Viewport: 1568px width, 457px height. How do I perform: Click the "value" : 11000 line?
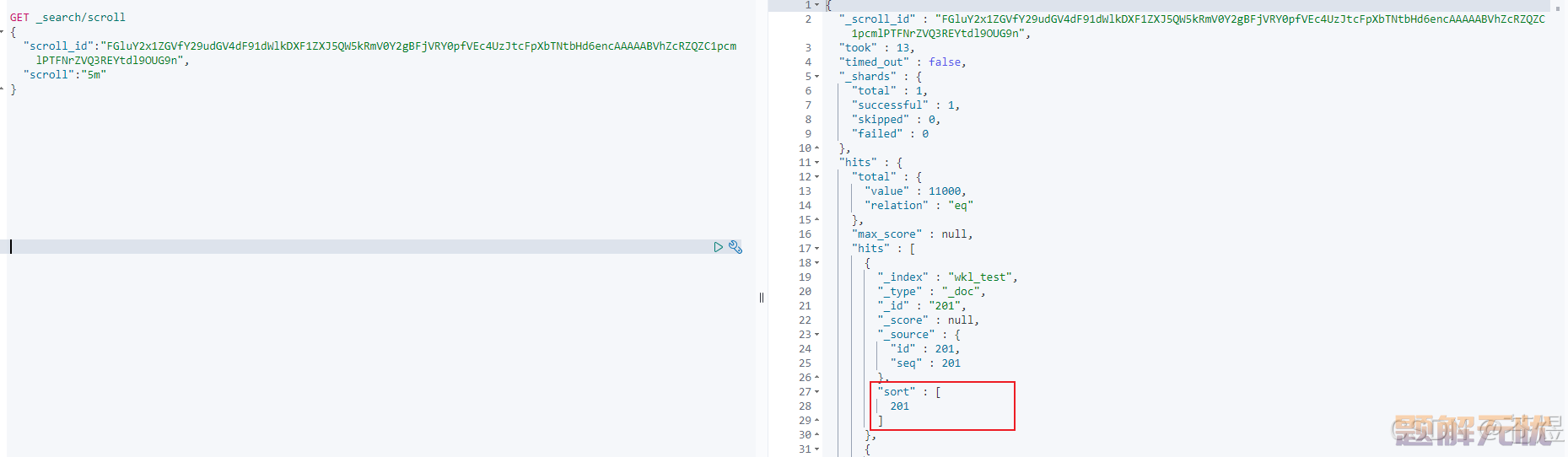[x=915, y=191]
